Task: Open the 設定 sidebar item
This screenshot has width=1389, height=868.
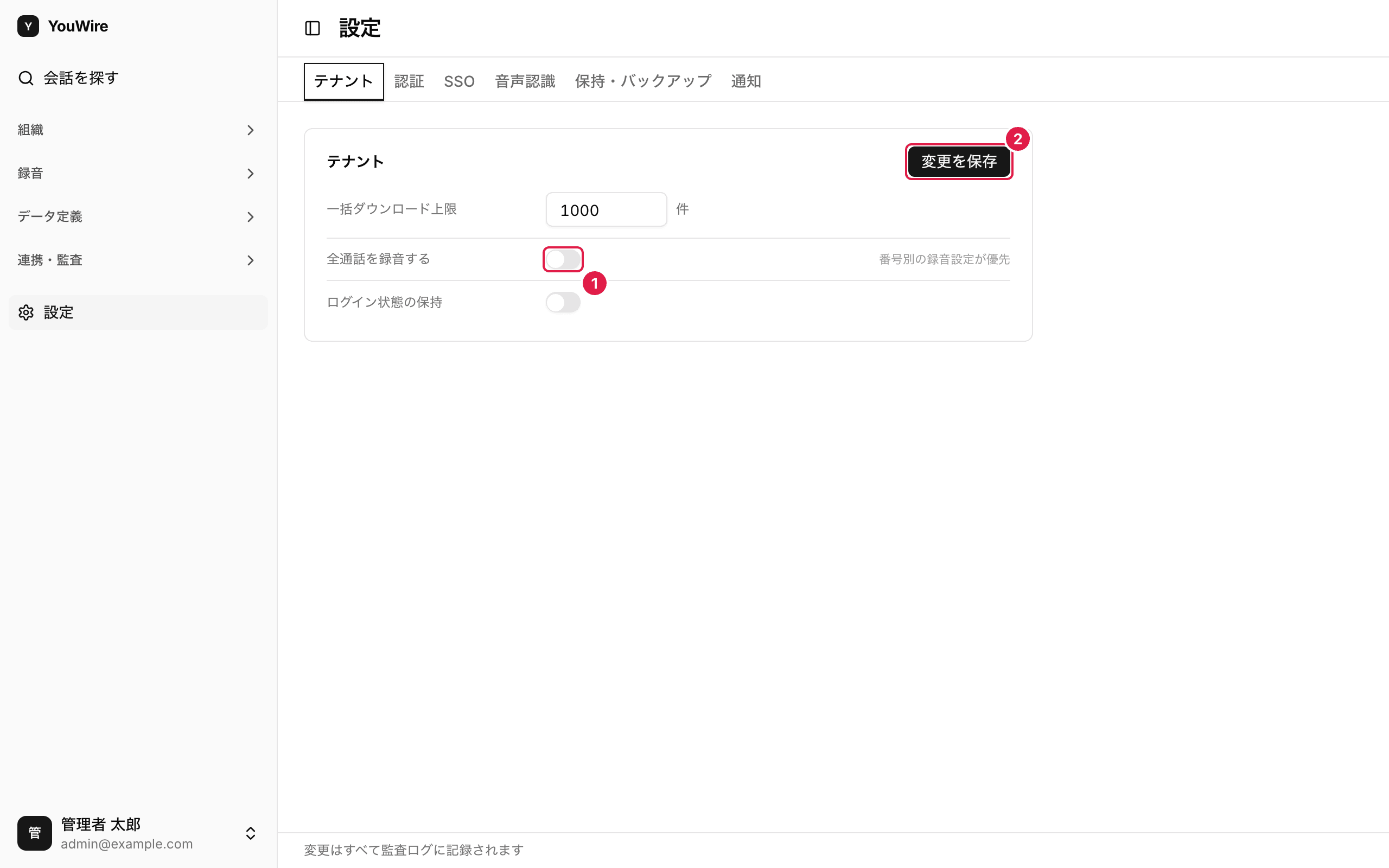Action: point(138,312)
